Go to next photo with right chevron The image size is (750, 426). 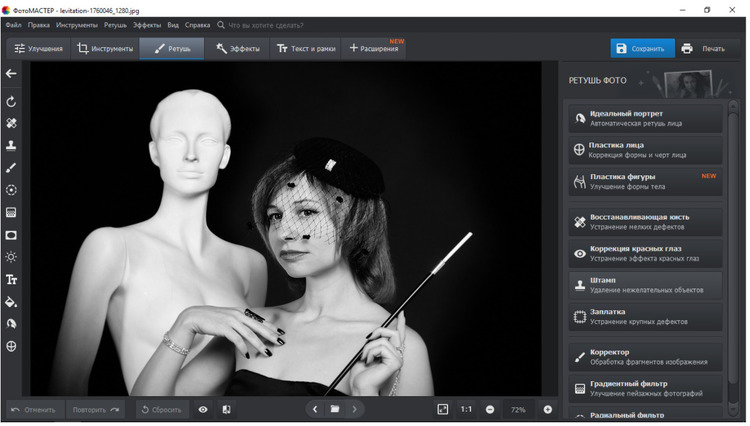(x=354, y=409)
